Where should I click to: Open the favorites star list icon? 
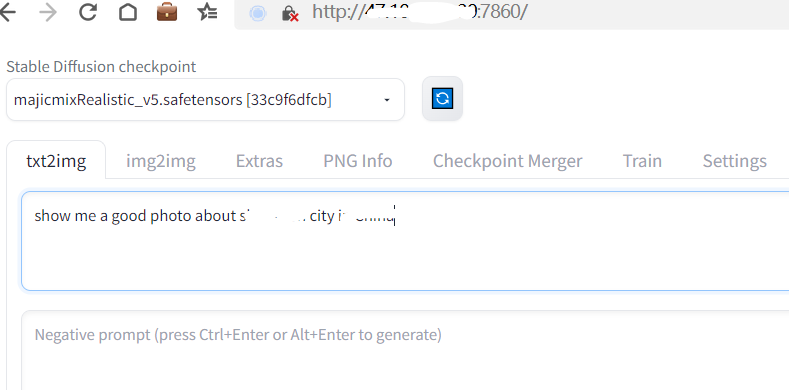click(x=207, y=12)
